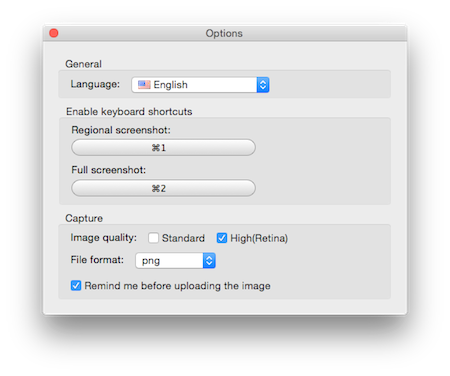This screenshot has width=450, height=376.
Task: Click the 'Full screenshot:' label
Action: point(108,170)
